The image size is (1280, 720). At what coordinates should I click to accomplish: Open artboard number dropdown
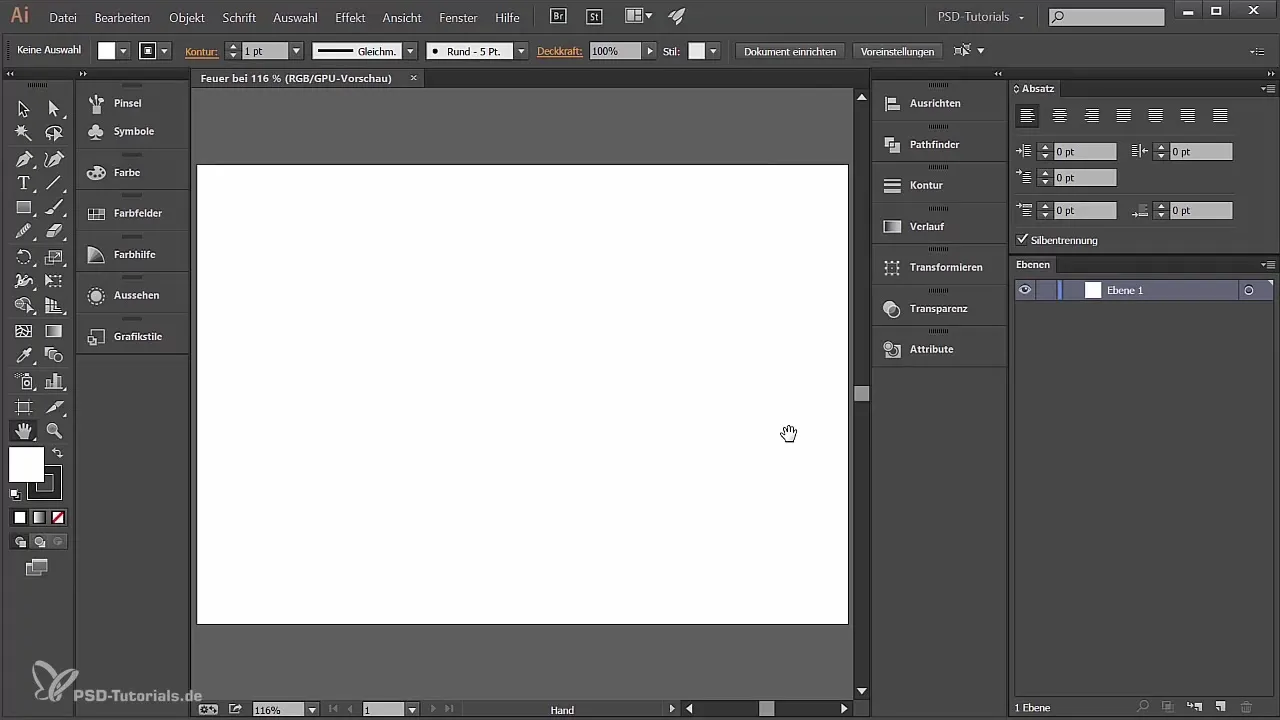tap(411, 709)
